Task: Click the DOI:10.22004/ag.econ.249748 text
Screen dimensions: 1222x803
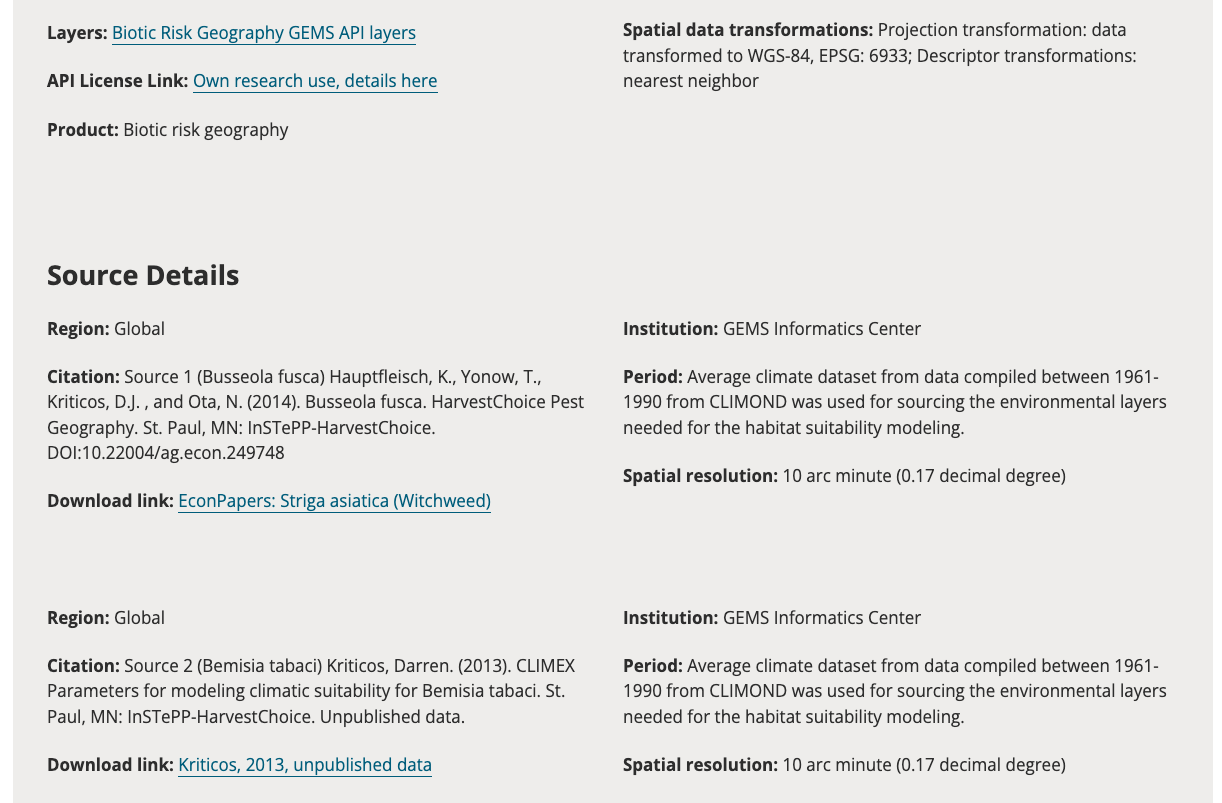Action: (x=166, y=453)
